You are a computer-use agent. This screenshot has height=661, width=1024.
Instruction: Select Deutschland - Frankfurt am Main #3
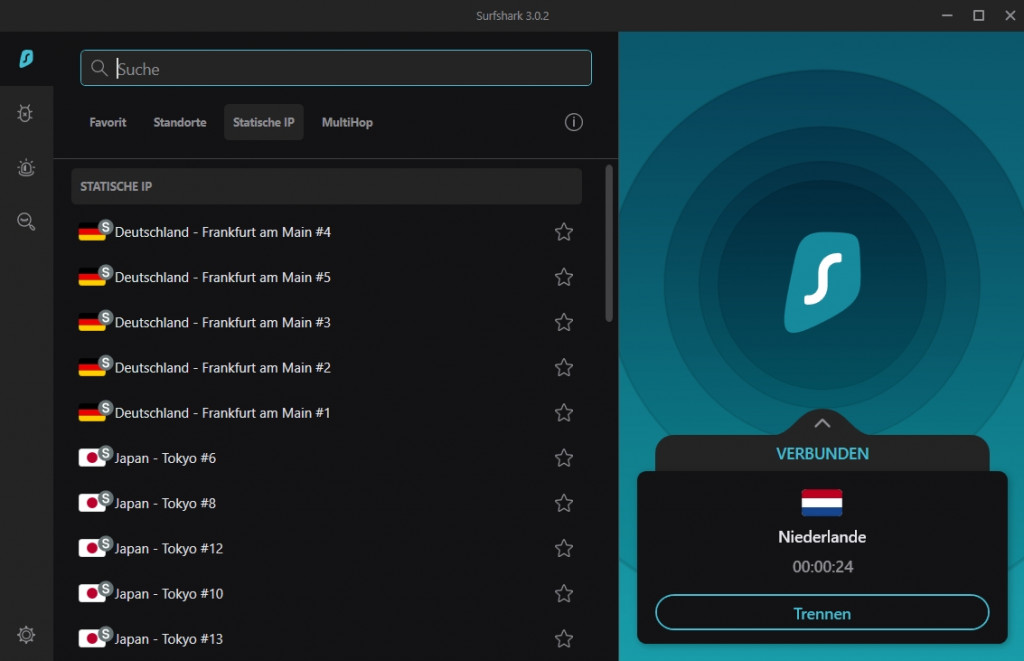(222, 323)
